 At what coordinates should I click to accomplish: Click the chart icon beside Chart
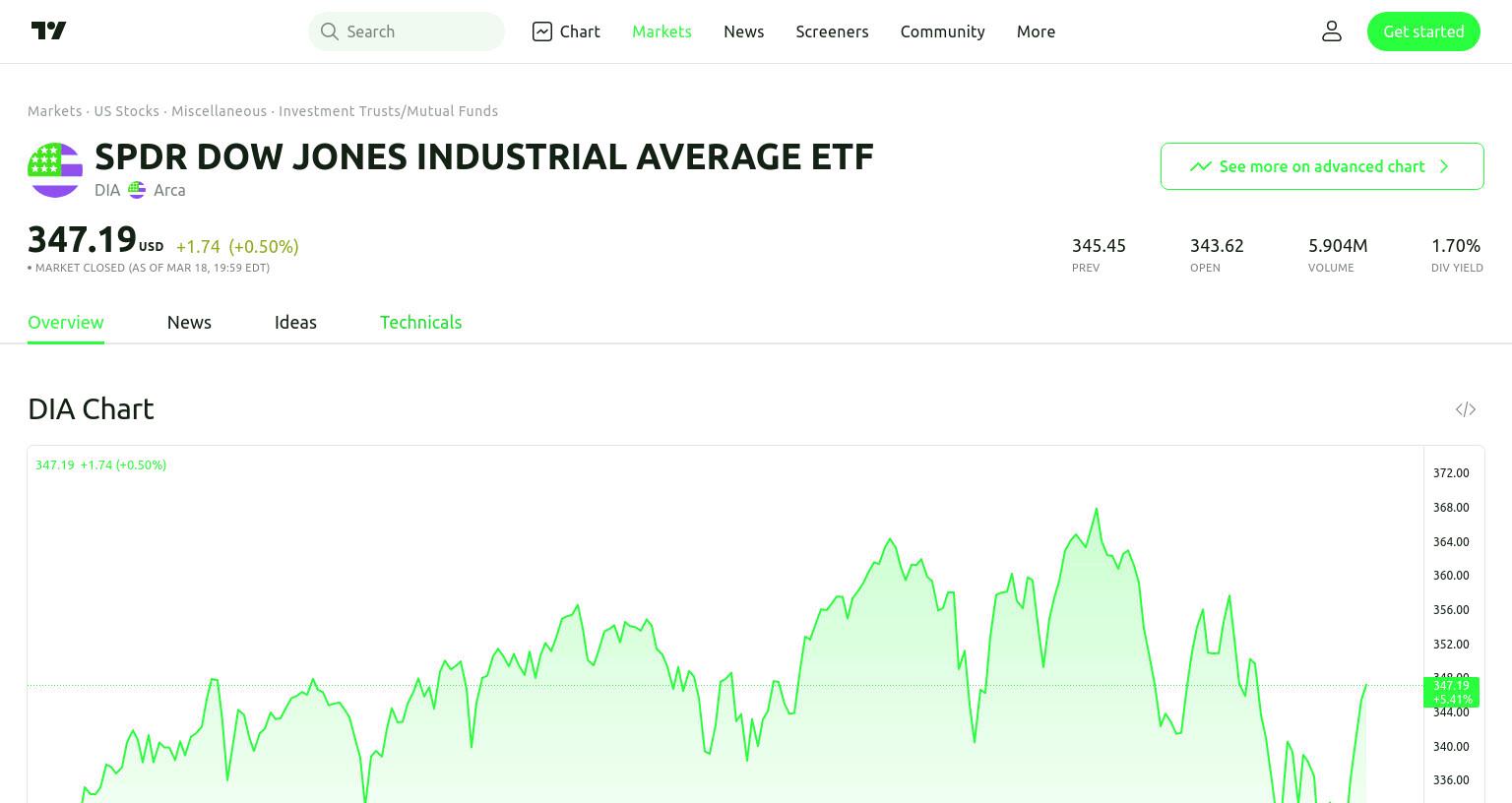(x=542, y=31)
